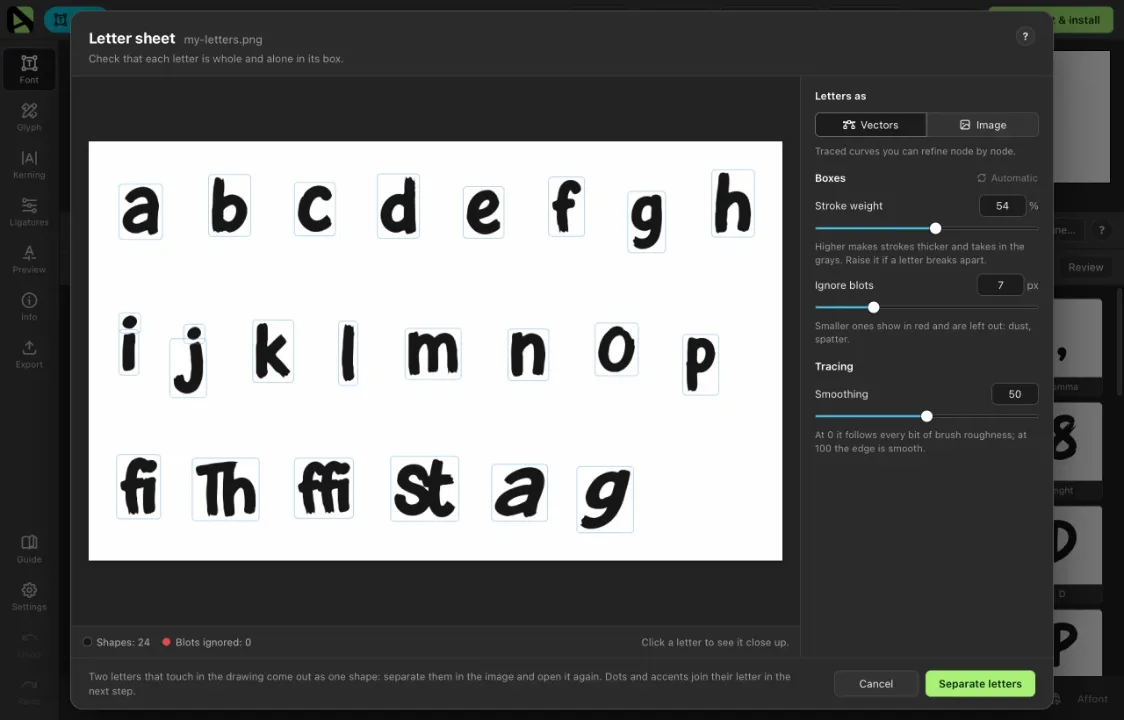
Task: Click the Ignore blots value field
Action: pos(1000,285)
